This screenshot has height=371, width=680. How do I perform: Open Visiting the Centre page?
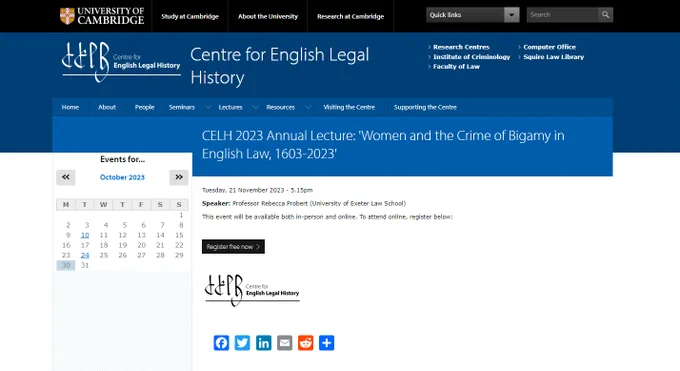click(x=349, y=107)
